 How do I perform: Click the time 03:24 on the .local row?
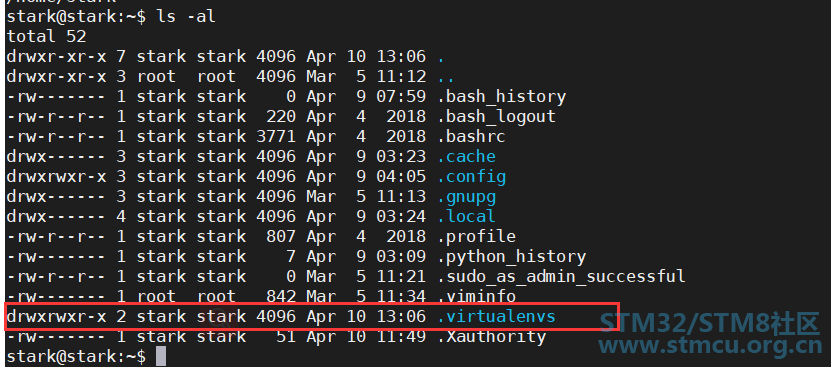(x=402, y=217)
